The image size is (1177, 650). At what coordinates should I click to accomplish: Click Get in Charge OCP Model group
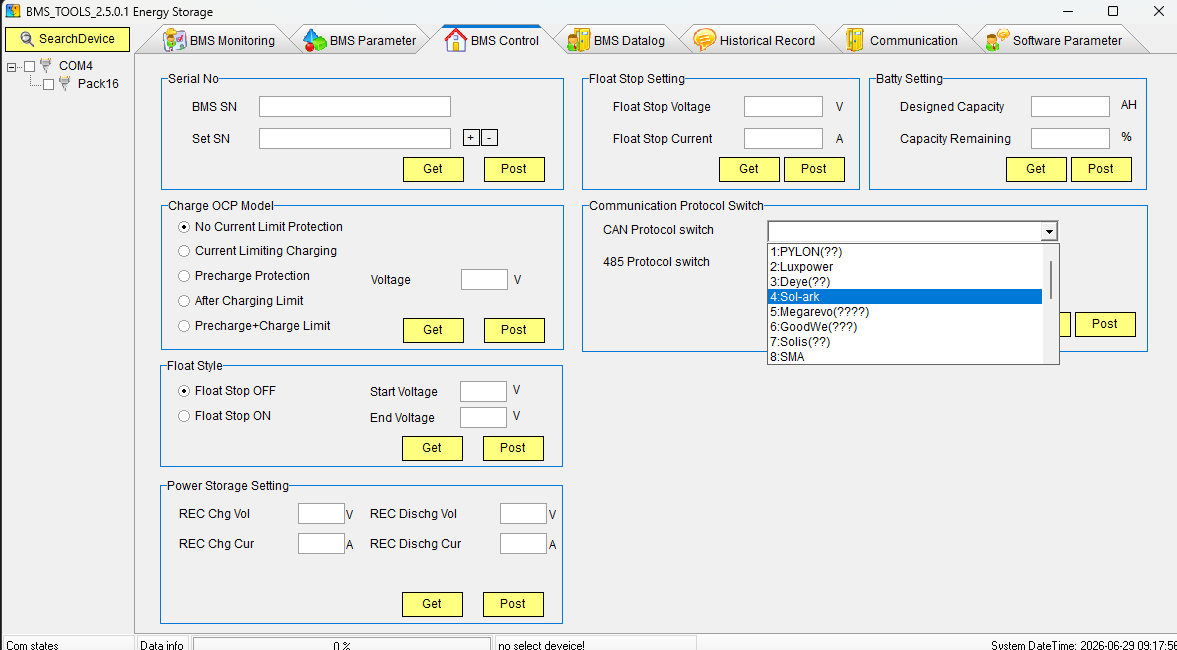[x=433, y=330]
